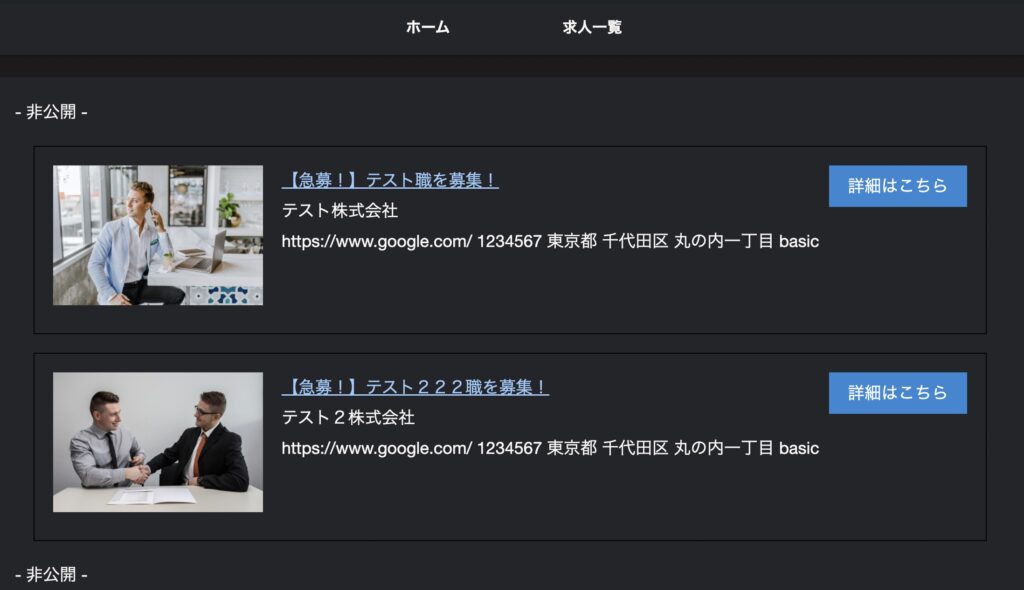Click the google.com URL in the second listing

[x=377, y=449]
